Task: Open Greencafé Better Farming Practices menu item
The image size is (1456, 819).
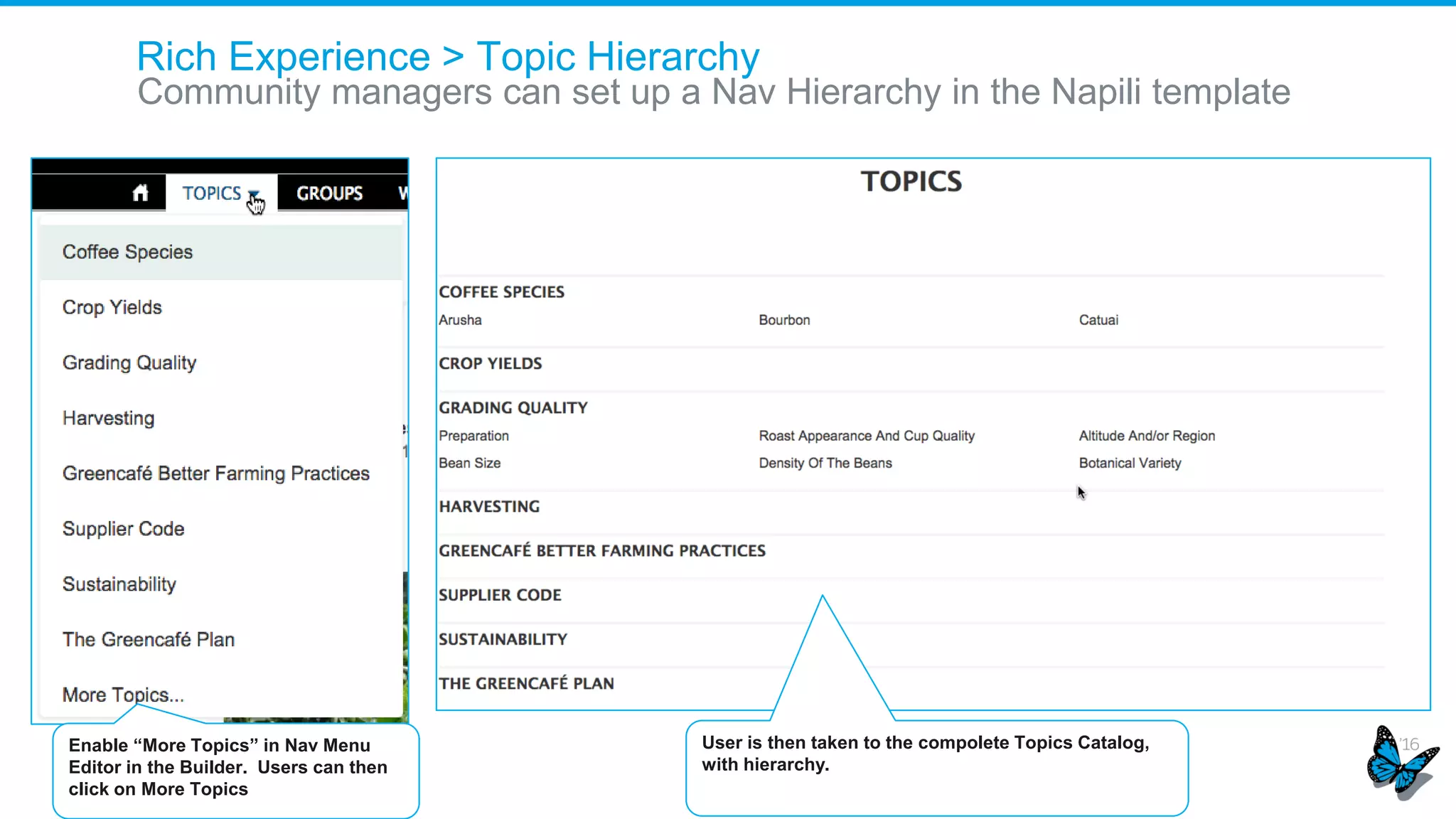Action: click(215, 473)
